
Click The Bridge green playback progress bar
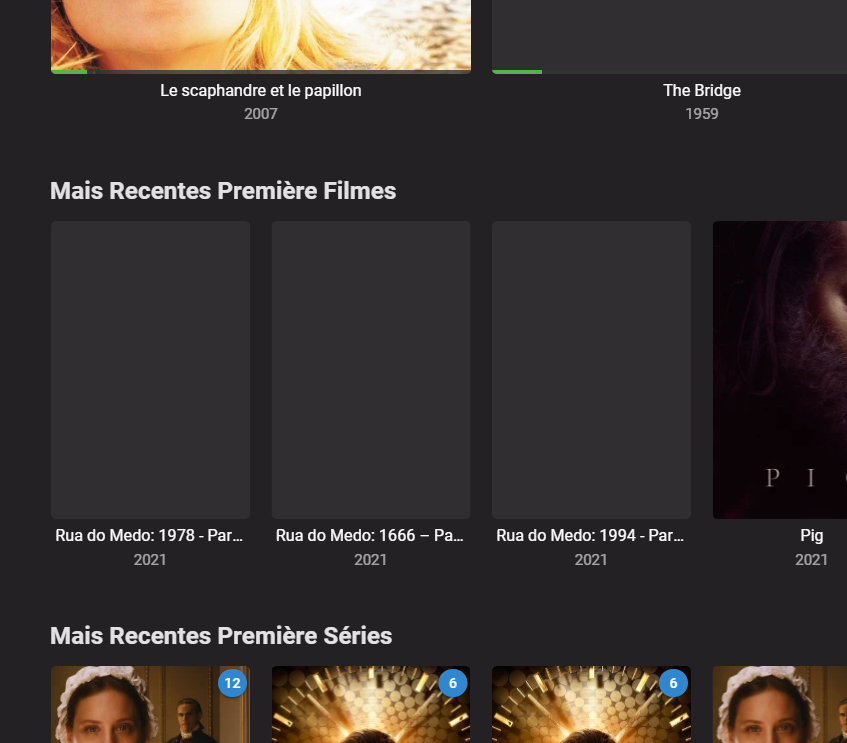click(x=517, y=71)
